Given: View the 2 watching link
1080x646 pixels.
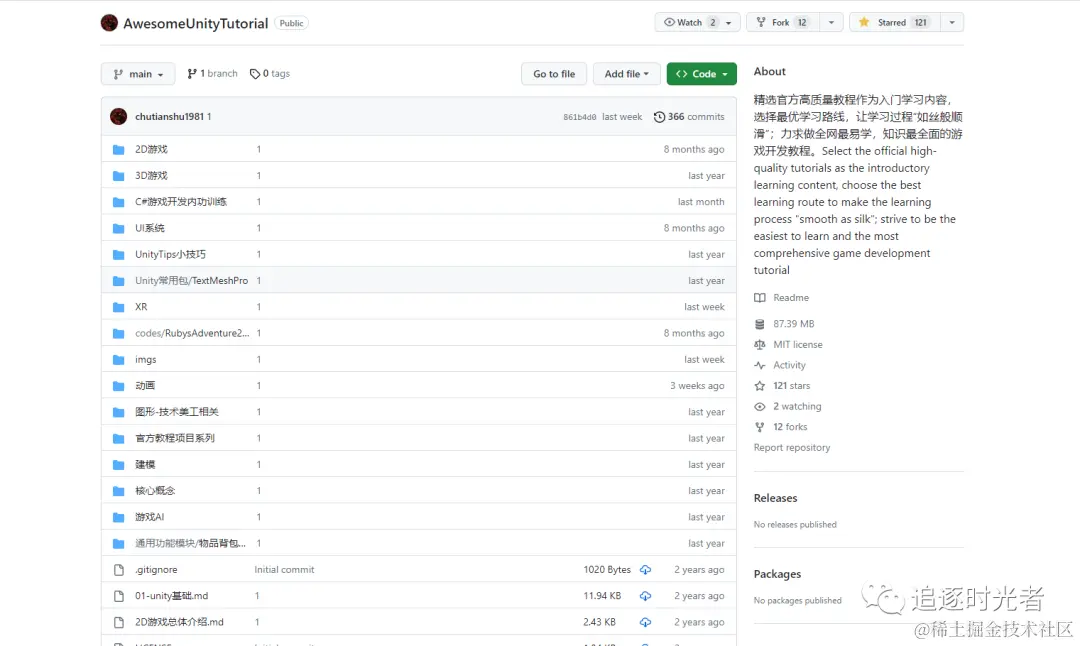Looking at the screenshot, I should coord(797,406).
